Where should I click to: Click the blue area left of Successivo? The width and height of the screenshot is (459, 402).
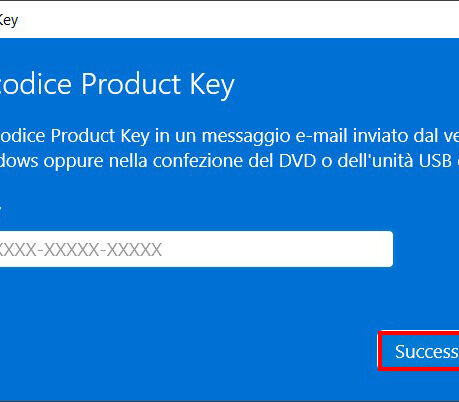(x=187, y=351)
